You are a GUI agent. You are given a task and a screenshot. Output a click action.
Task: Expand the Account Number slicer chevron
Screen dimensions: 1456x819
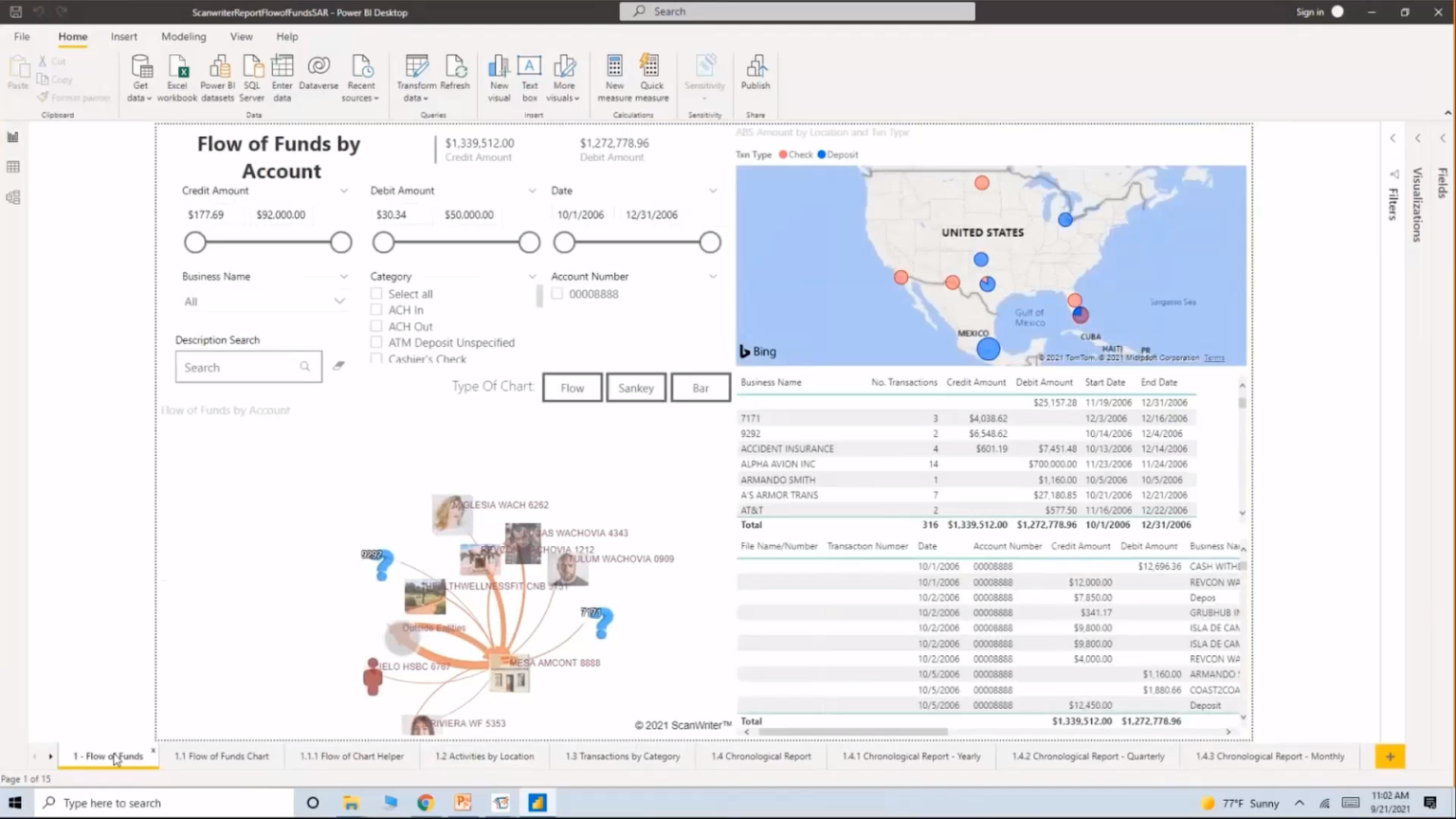pos(713,277)
